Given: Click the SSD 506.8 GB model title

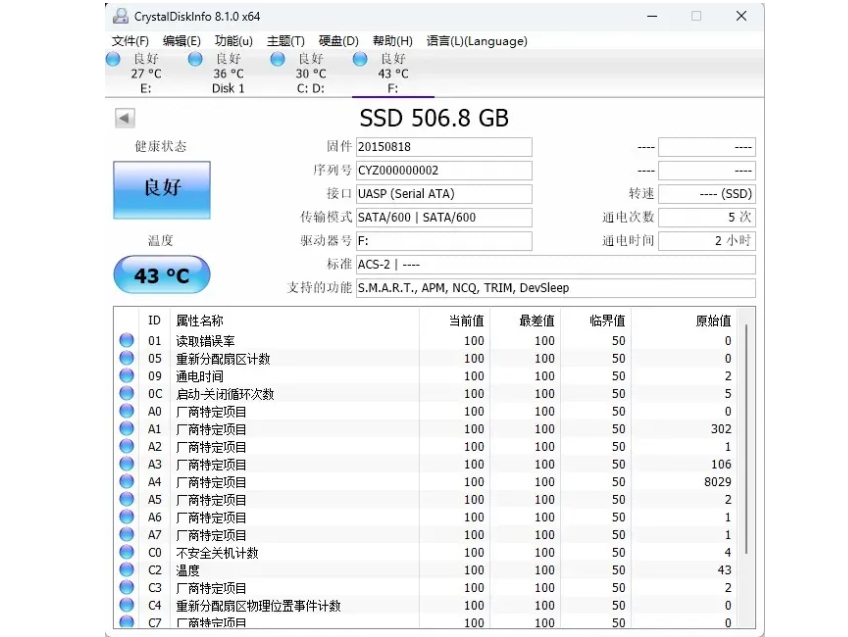Looking at the screenshot, I should (x=434, y=118).
